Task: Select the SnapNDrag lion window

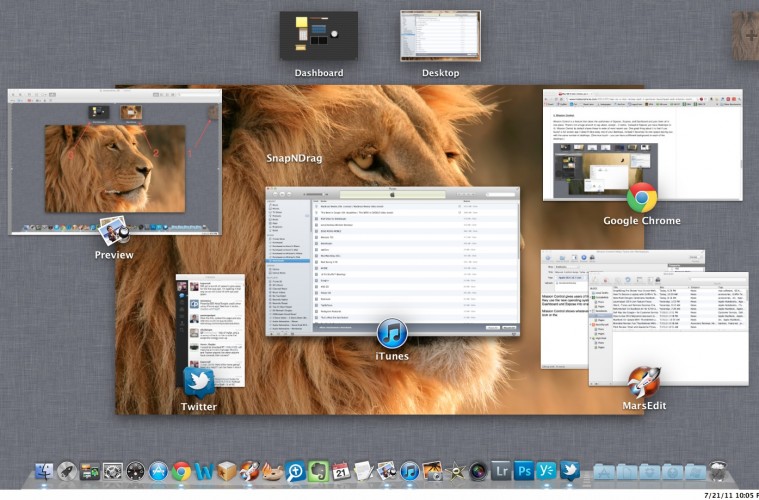Action: (400, 130)
